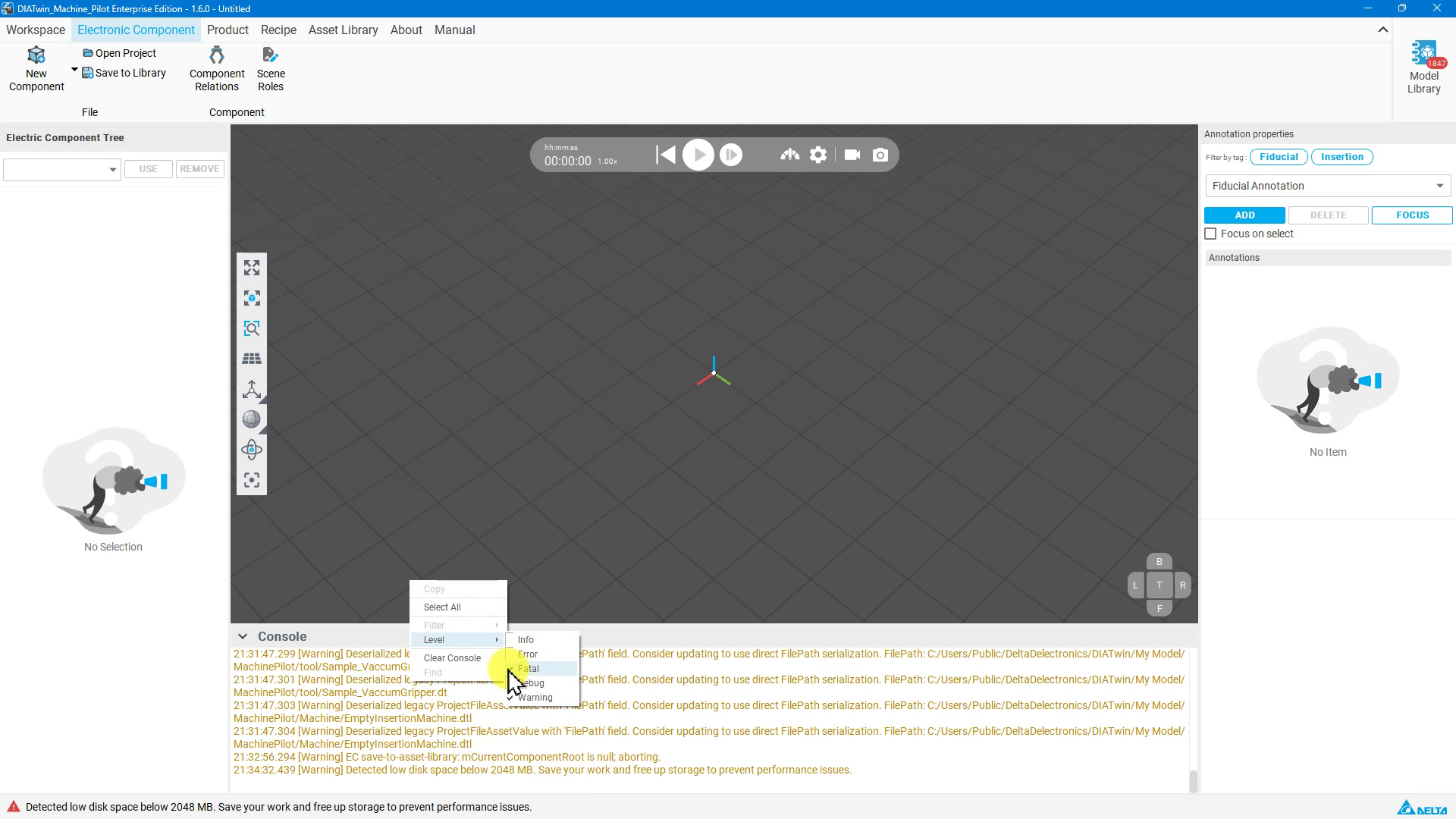Select the L (left) face on view cube

[1135, 585]
